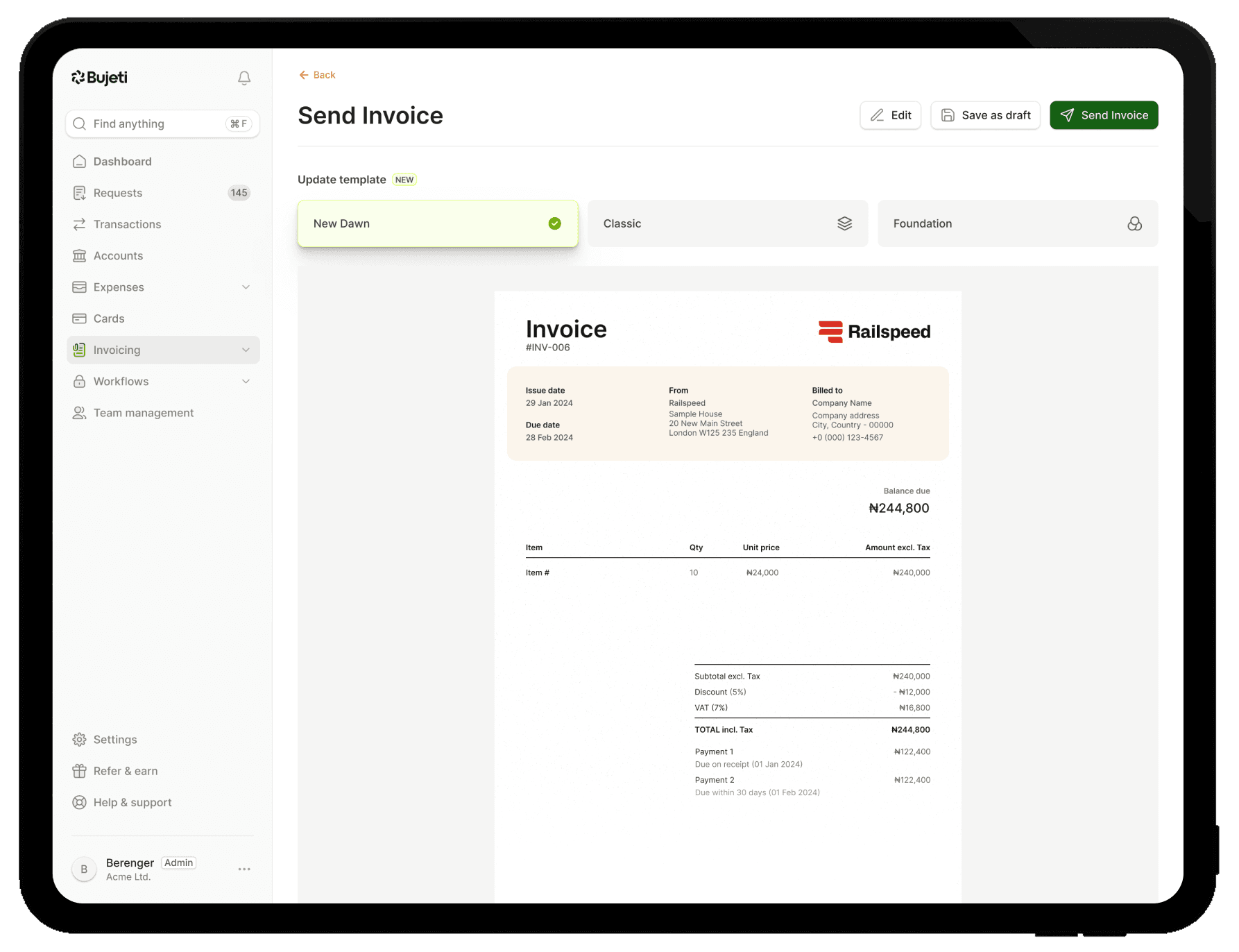Click the green check on New Dawn

[x=554, y=223]
